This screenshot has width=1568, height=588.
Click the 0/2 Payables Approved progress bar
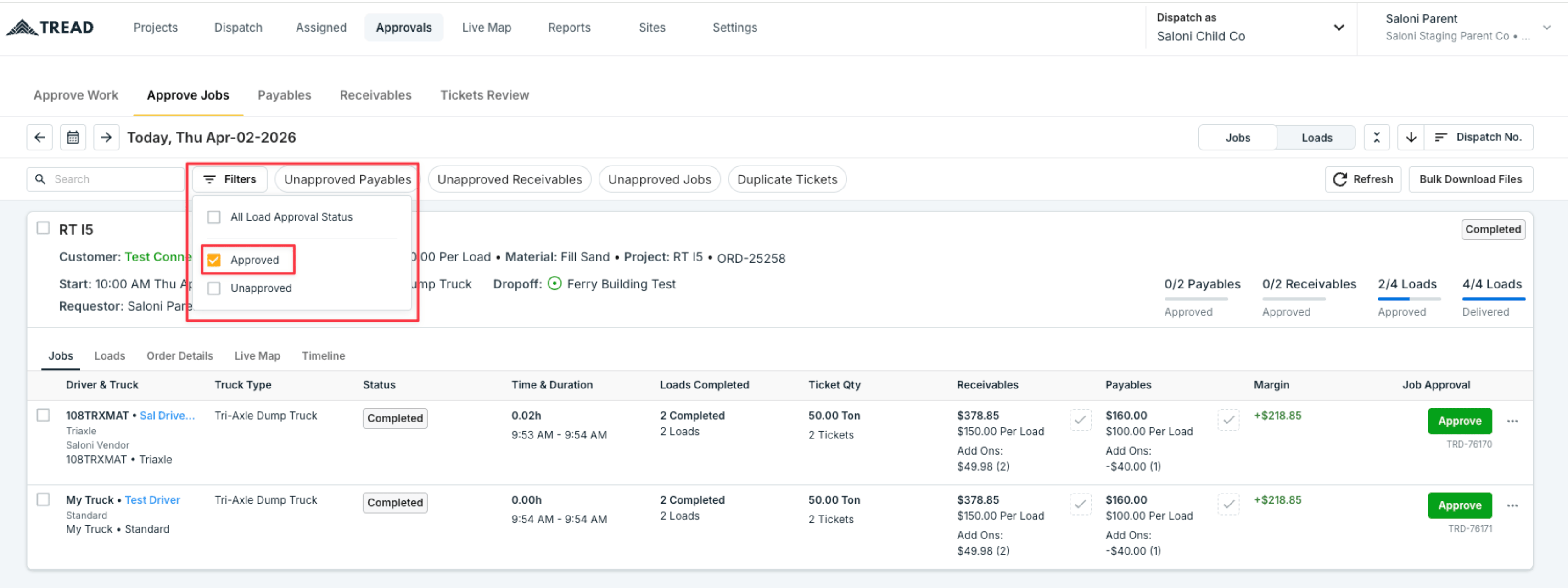pyautogui.click(x=1195, y=299)
